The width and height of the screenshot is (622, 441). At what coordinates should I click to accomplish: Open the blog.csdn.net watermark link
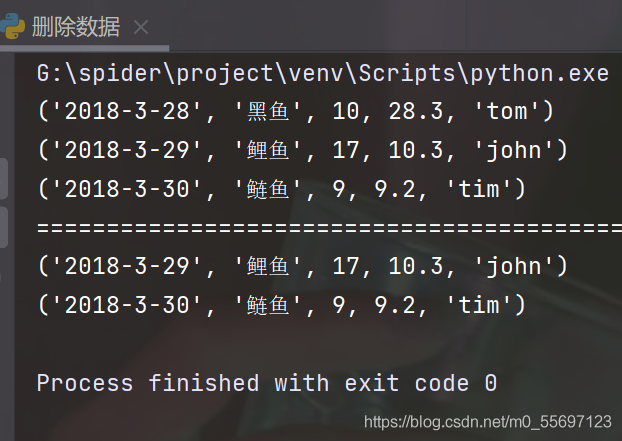click(x=487, y=421)
